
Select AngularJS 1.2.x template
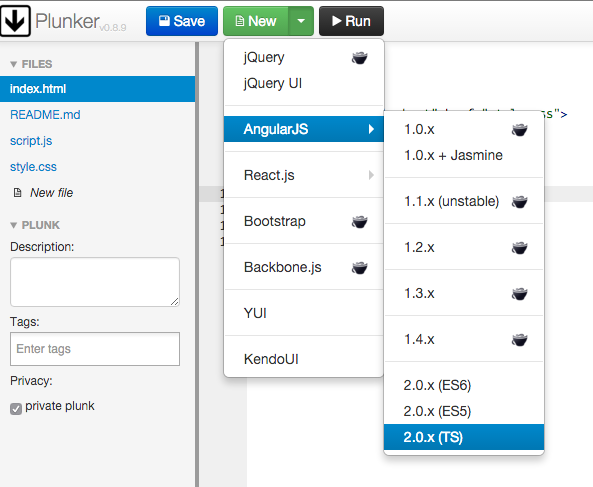(464, 247)
